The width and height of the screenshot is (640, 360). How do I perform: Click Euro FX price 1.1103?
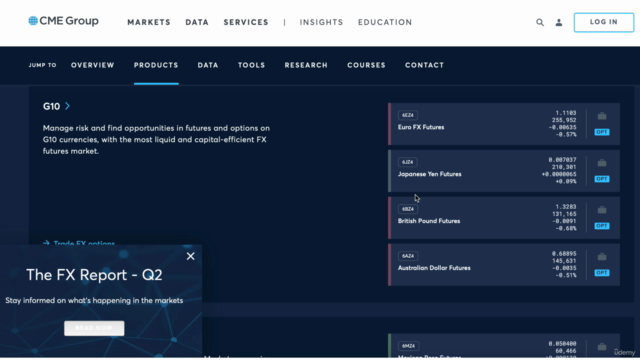pyautogui.click(x=566, y=113)
